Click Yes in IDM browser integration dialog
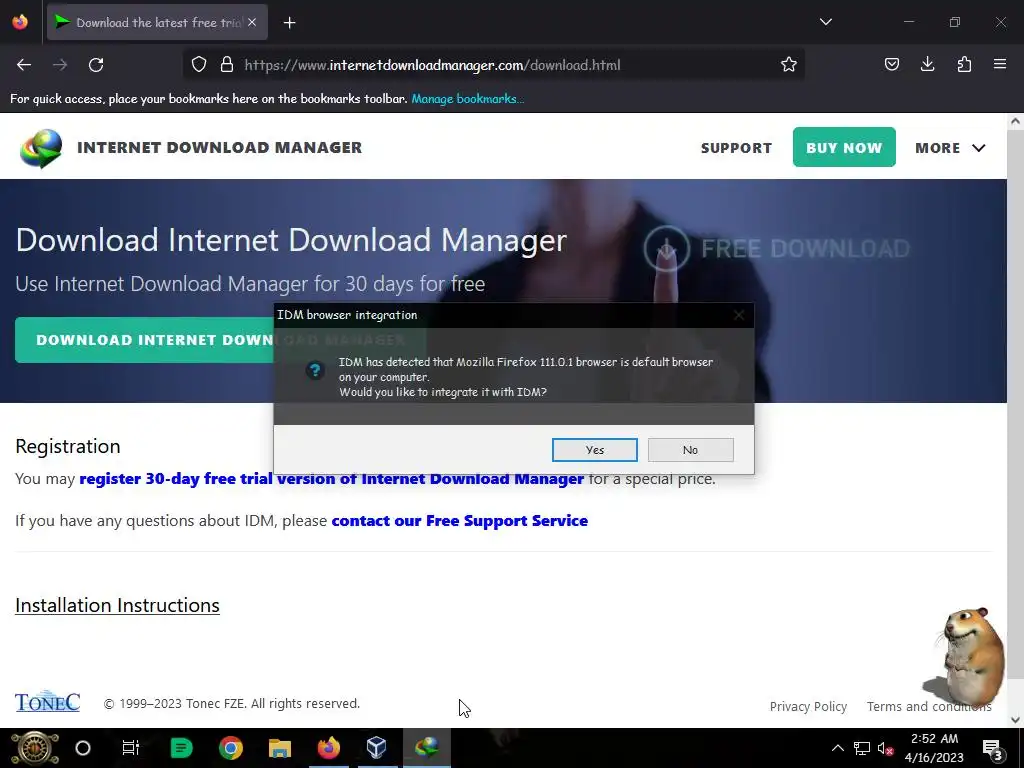 tap(594, 449)
